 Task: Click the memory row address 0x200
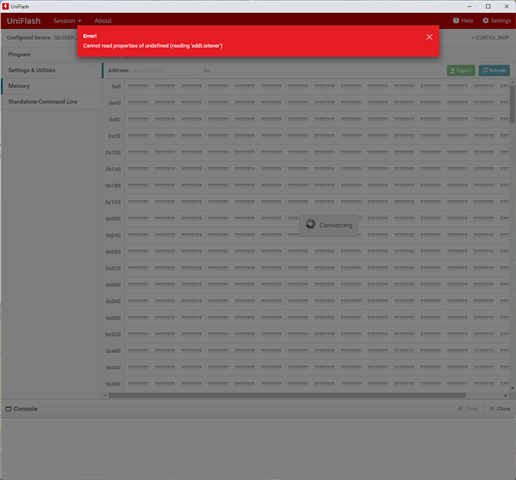[113, 219]
